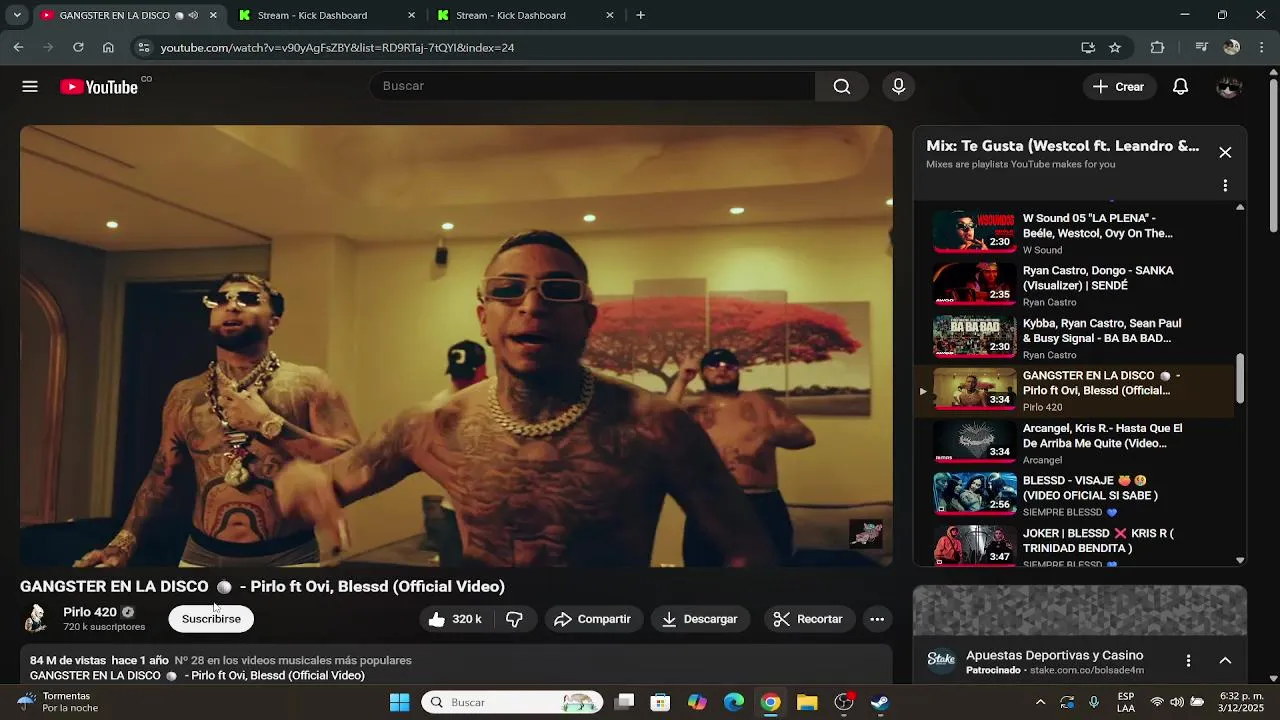This screenshot has width=1280, height=720.
Task: Open the Chrome profile avatar
Action: click(x=1232, y=47)
